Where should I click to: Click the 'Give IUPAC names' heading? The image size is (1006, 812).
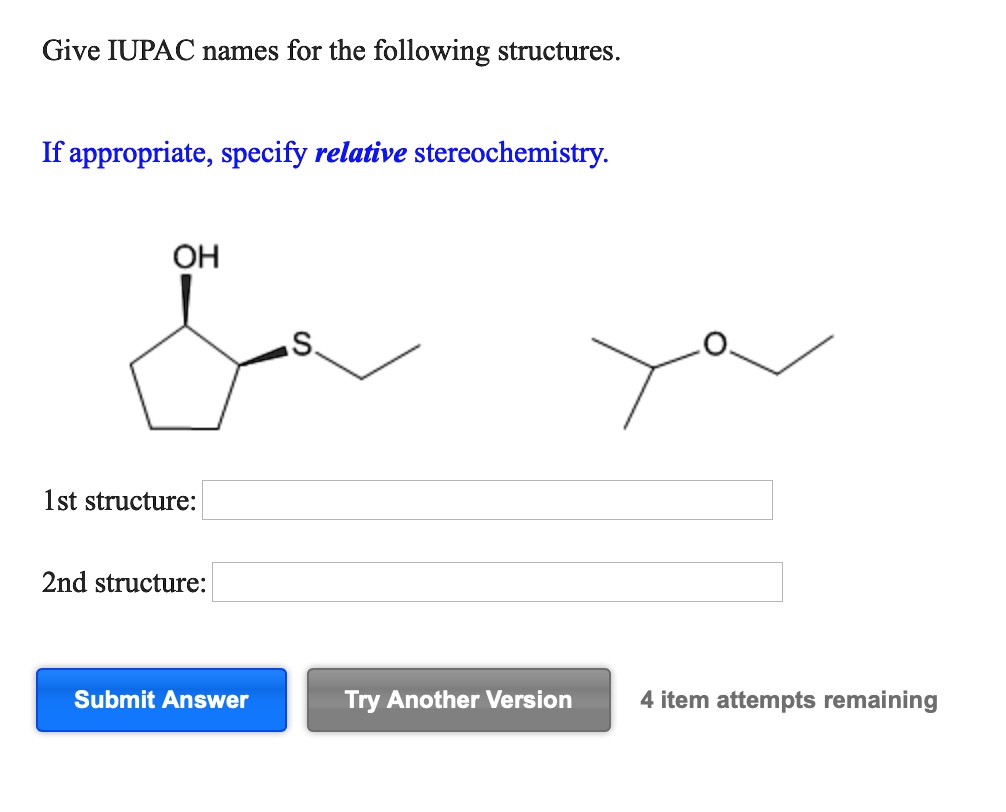click(330, 51)
